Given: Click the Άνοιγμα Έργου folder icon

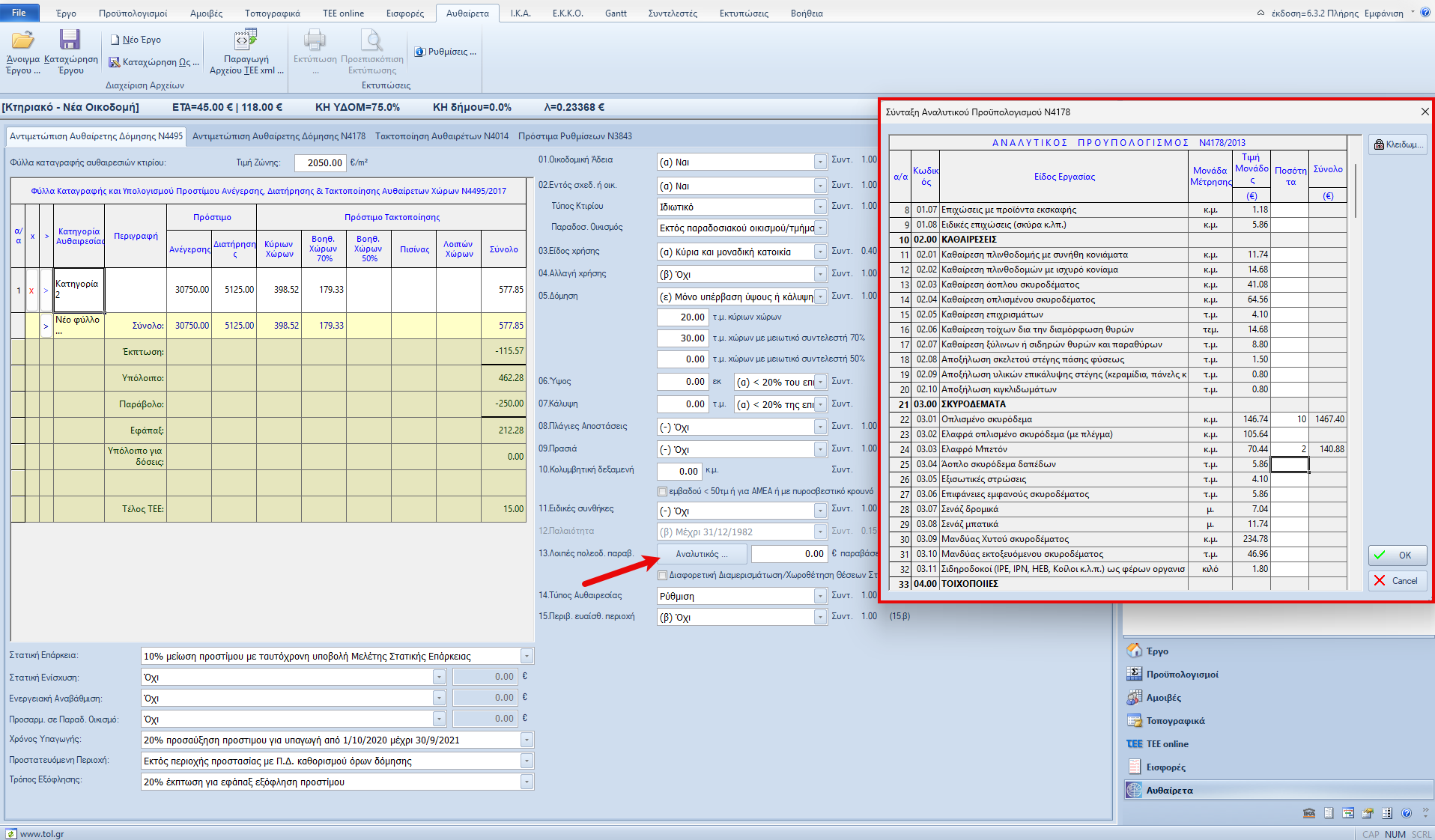Looking at the screenshot, I should point(22,40).
